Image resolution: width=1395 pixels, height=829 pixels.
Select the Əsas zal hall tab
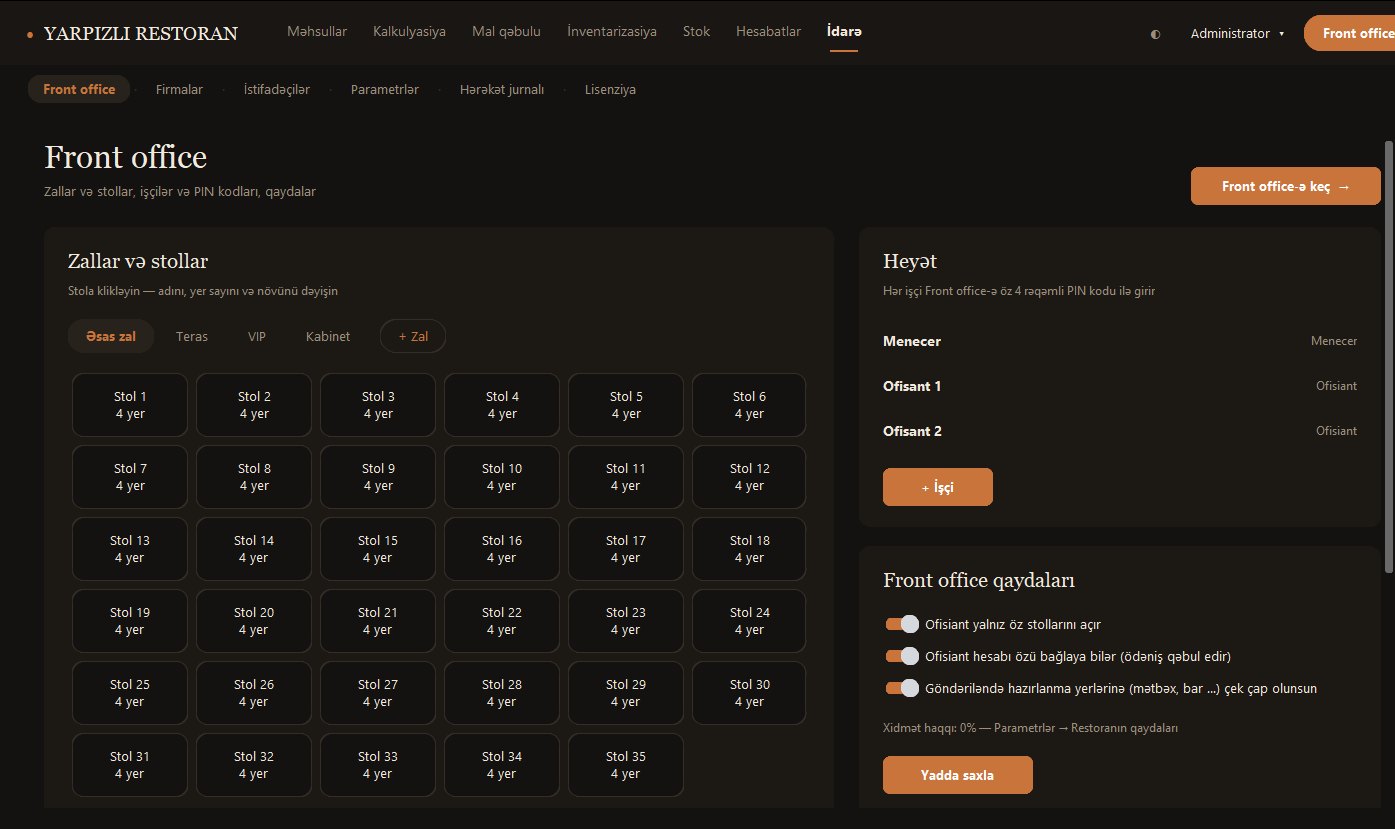[111, 337]
